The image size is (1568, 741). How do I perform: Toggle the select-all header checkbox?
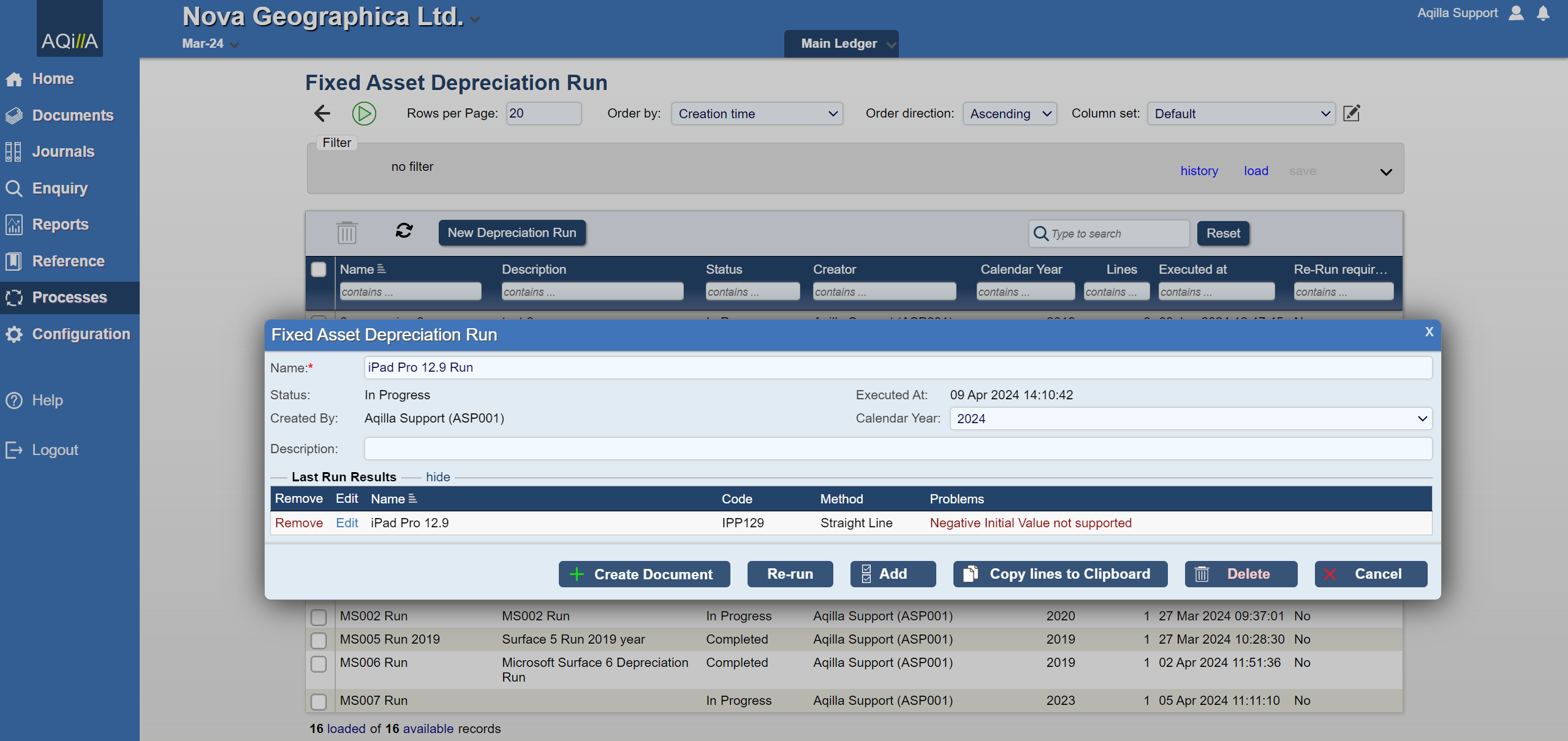[319, 269]
